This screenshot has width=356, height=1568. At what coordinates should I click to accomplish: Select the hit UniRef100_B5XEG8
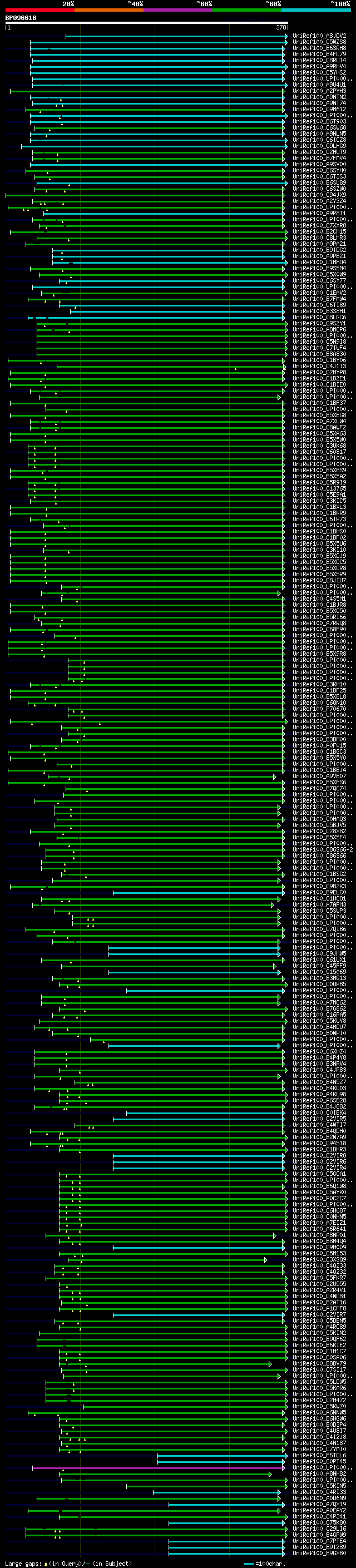319,415
